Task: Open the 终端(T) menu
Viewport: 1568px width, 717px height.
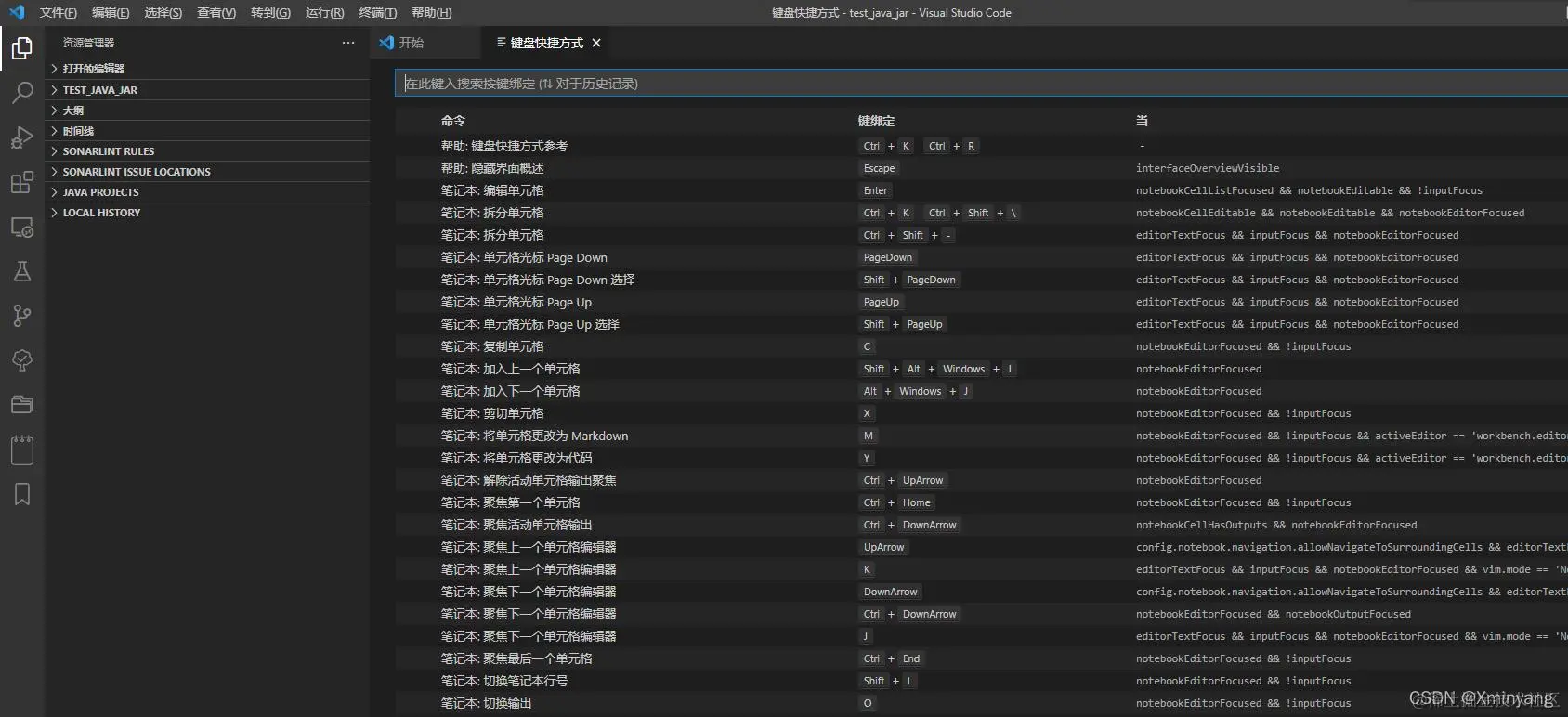Action: tap(377, 12)
